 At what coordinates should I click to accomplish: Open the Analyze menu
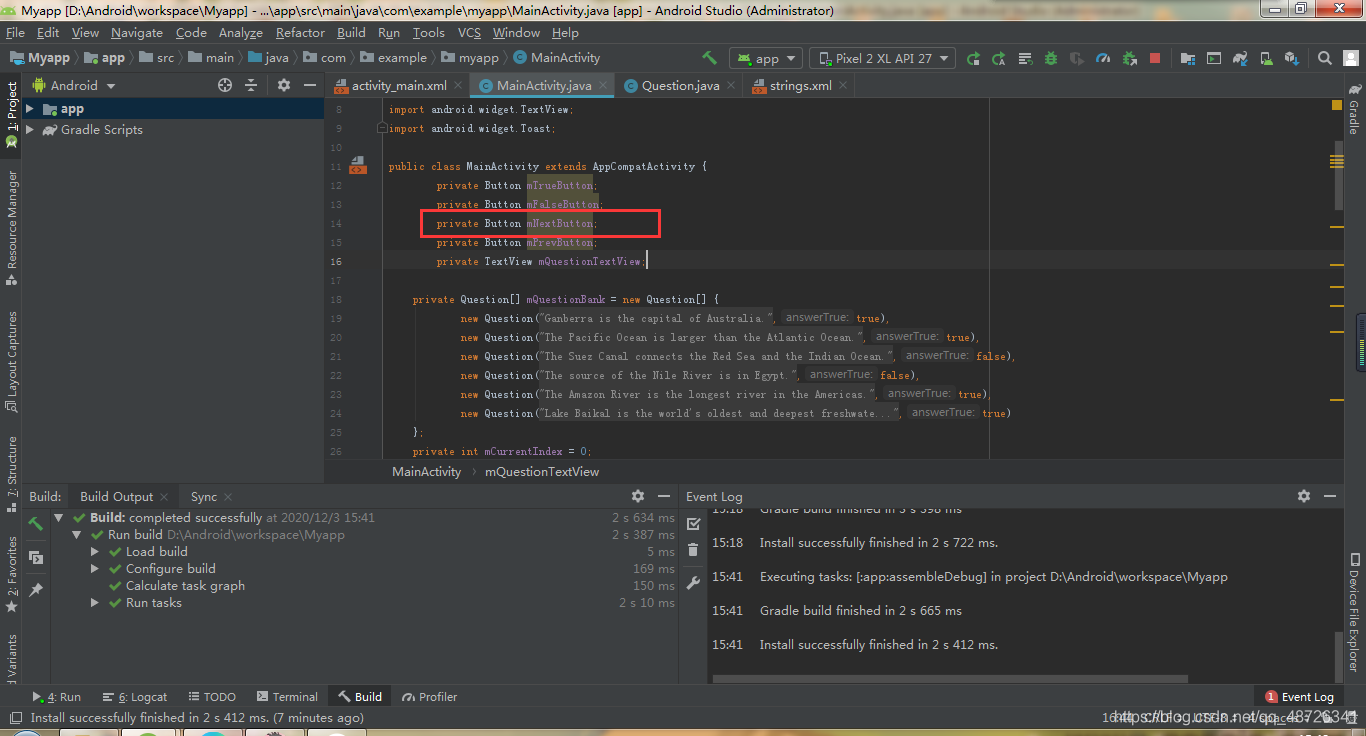pyautogui.click(x=240, y=33)
